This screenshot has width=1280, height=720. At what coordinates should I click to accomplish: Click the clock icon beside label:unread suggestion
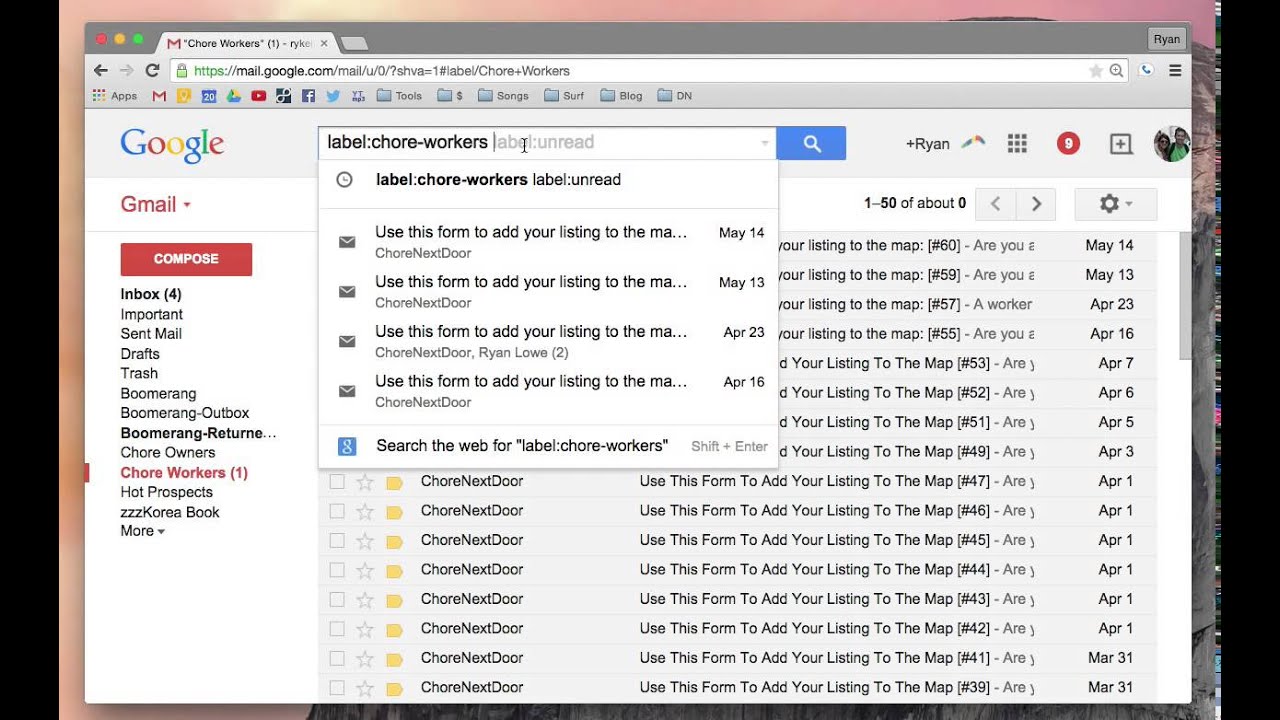click(344, 180)
